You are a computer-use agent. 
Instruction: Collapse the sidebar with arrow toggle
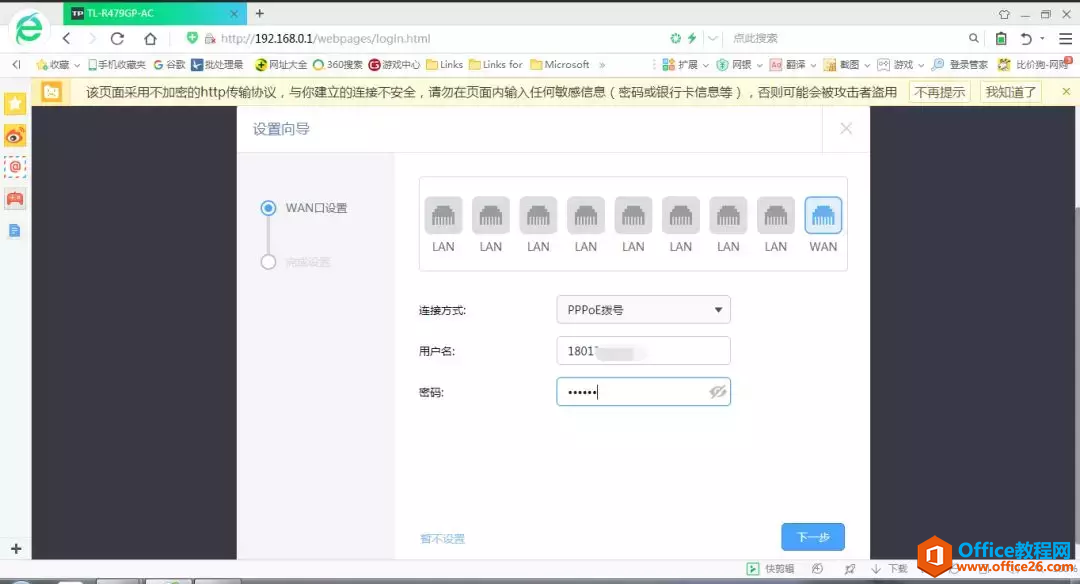coord(16,65)
